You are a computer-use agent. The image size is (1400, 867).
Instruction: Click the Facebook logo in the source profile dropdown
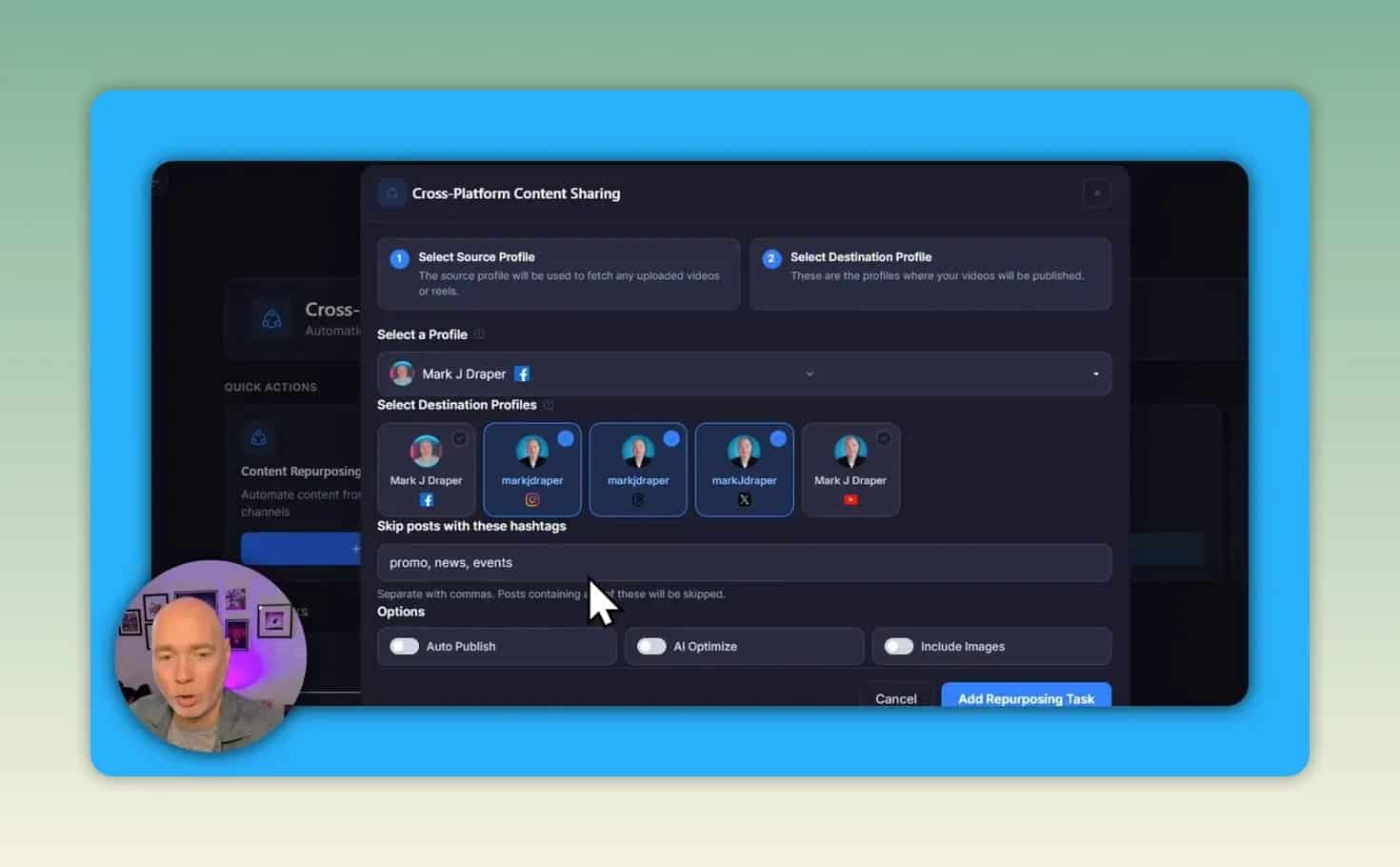click(522, 374)
